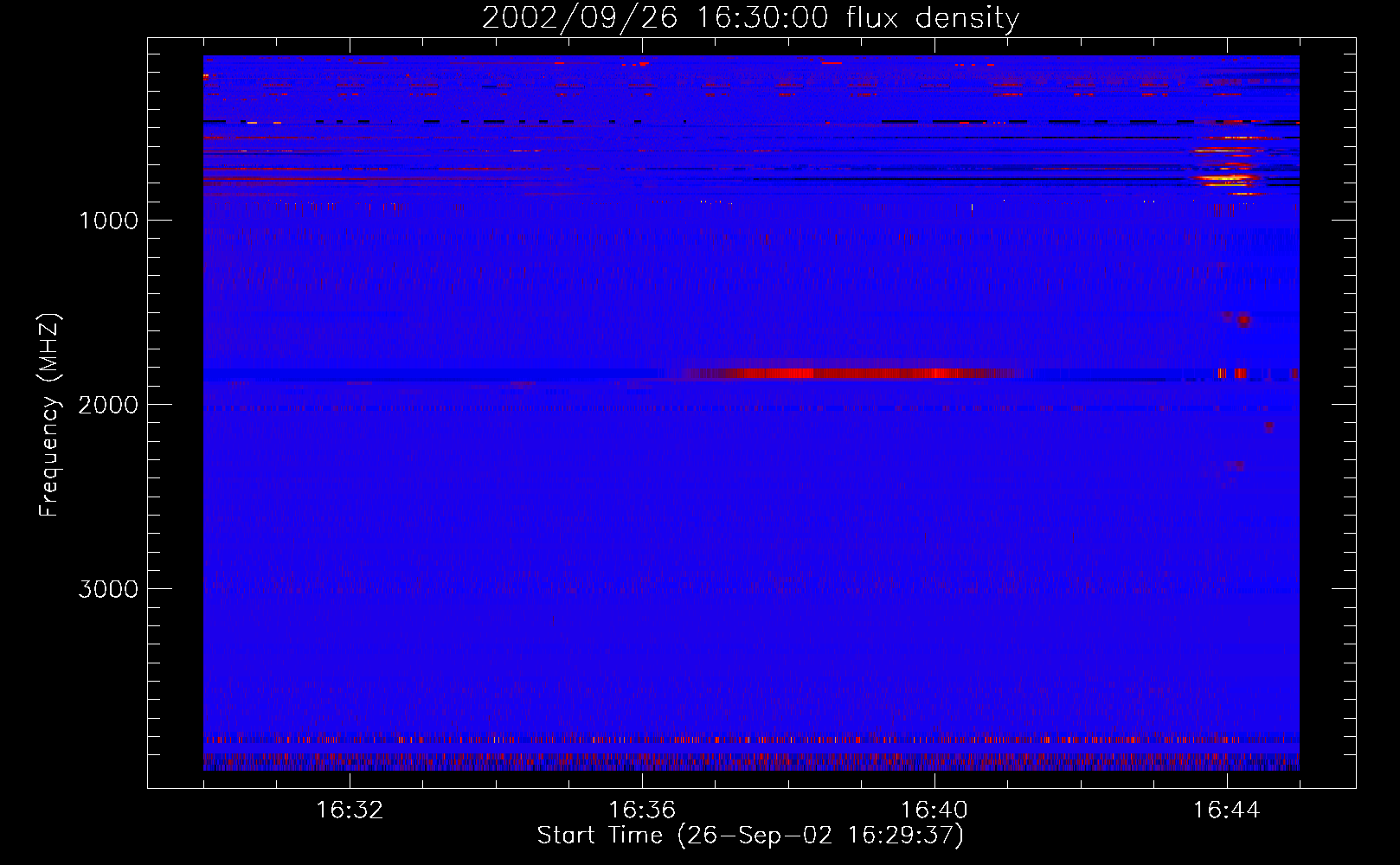Click the plot title '2002/09/26 16:30:00 flux density'
Viewport: 1400px width, 865px height.
click(750, 17)
